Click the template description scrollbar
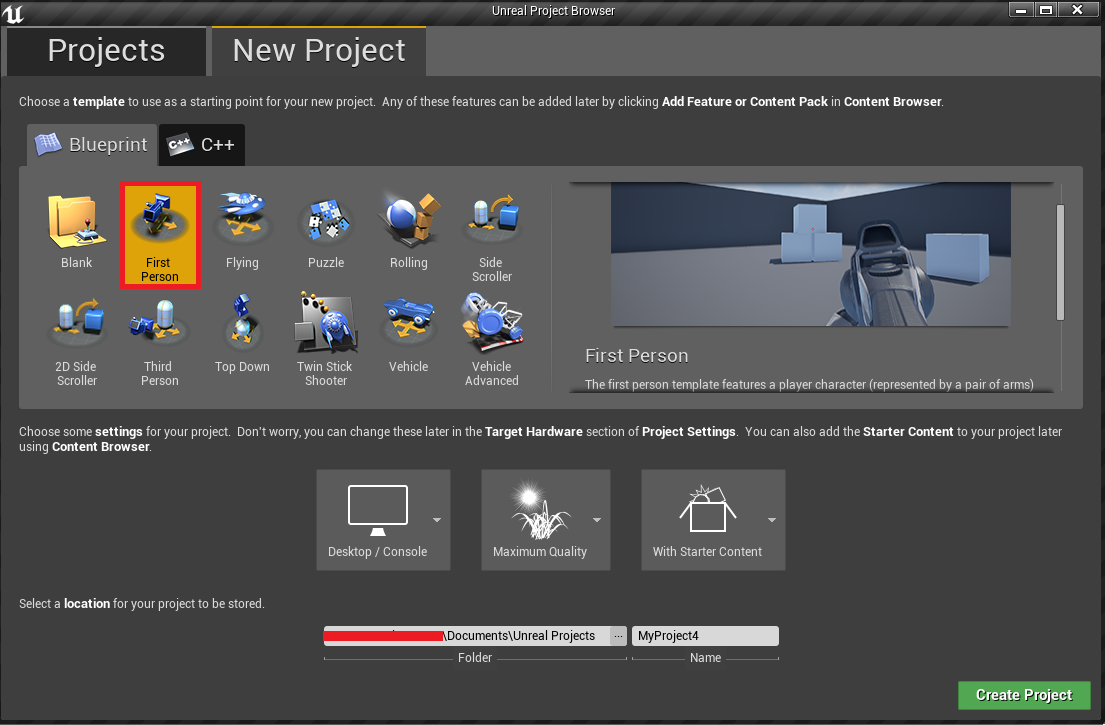This screenshot has height=725, width=1105. click(1060, 262)
